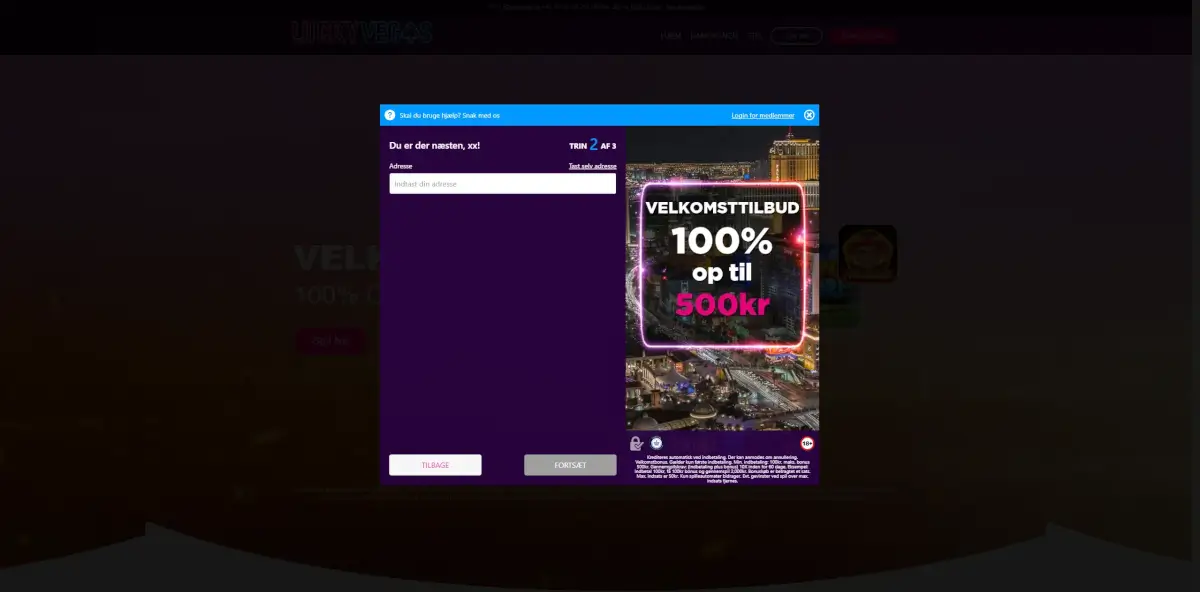Click the dimmed Lucky Vegas logo

(x=362, y=34)
